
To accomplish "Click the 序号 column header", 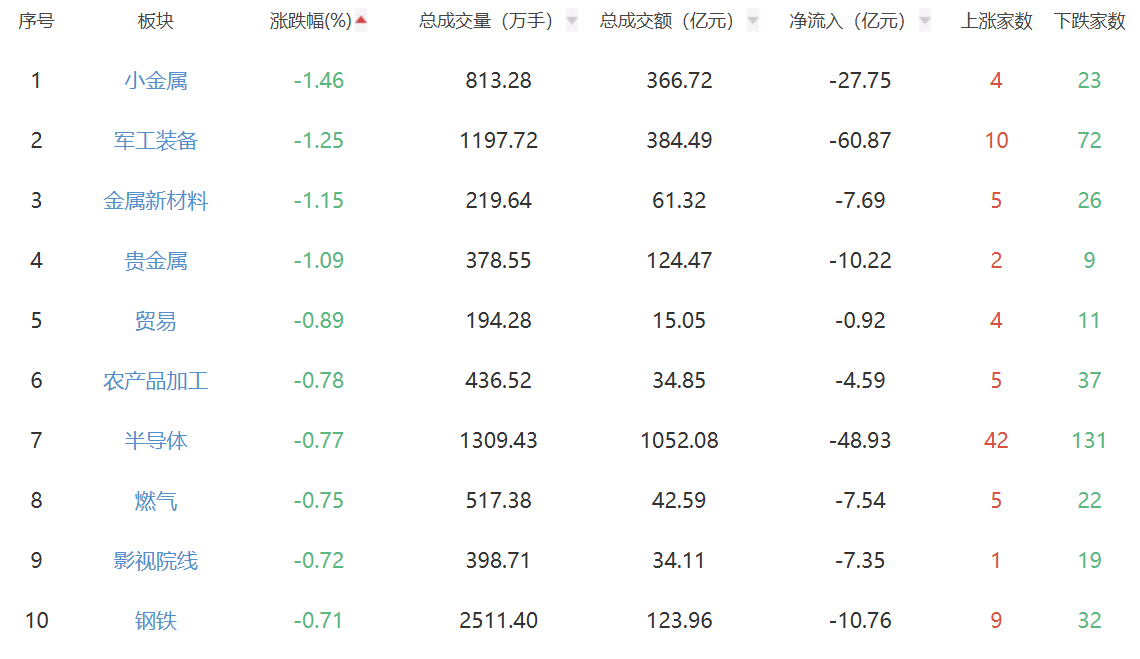I will pos(36,21).
